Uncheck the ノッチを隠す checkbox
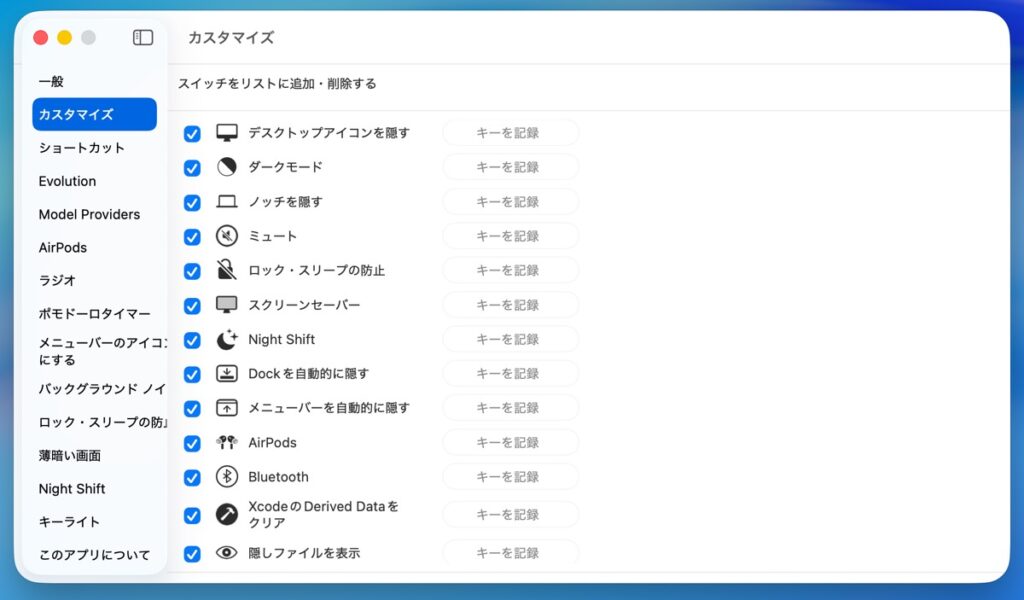This screenshot has width=1024, height=600. [192, 202]
